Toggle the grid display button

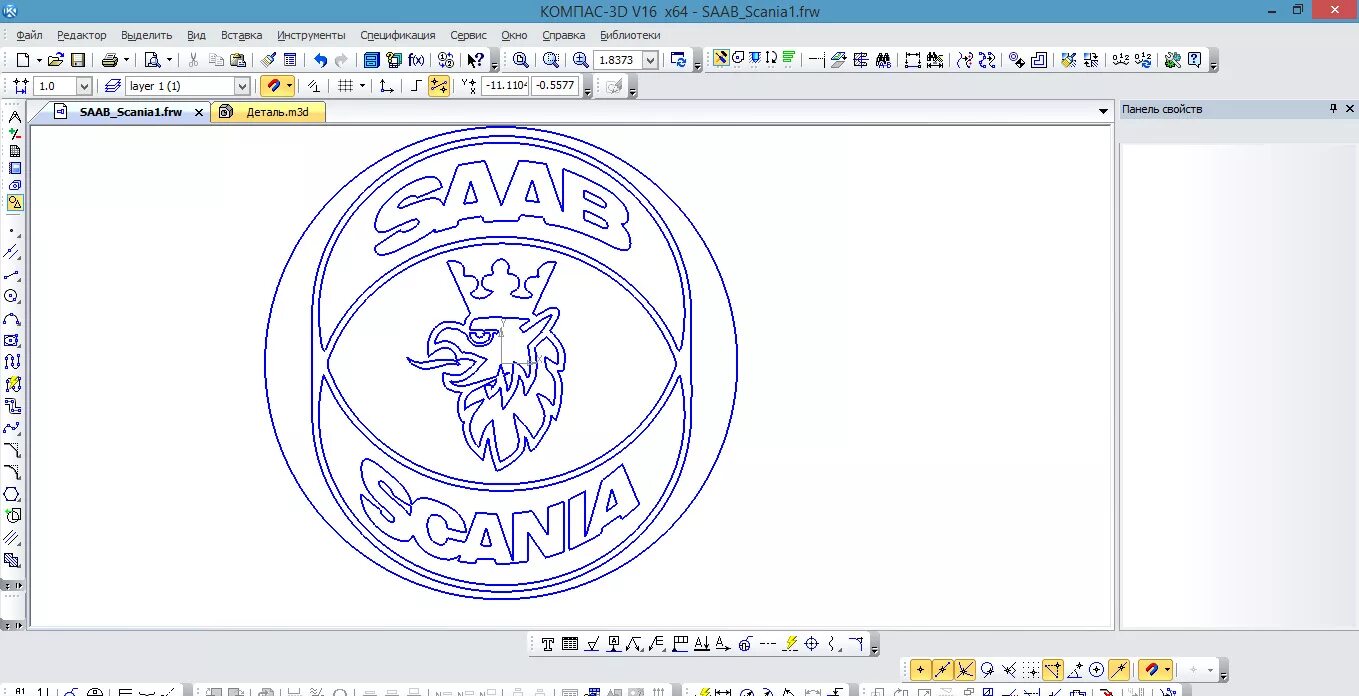(x=345, y=86)
